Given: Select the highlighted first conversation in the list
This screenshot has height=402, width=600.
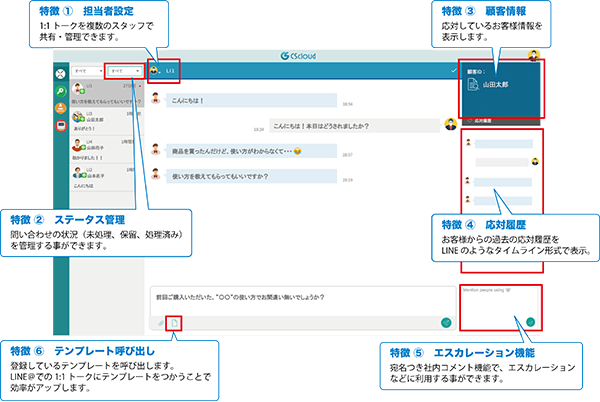Looking at the screenshot, I should (107, 93).
